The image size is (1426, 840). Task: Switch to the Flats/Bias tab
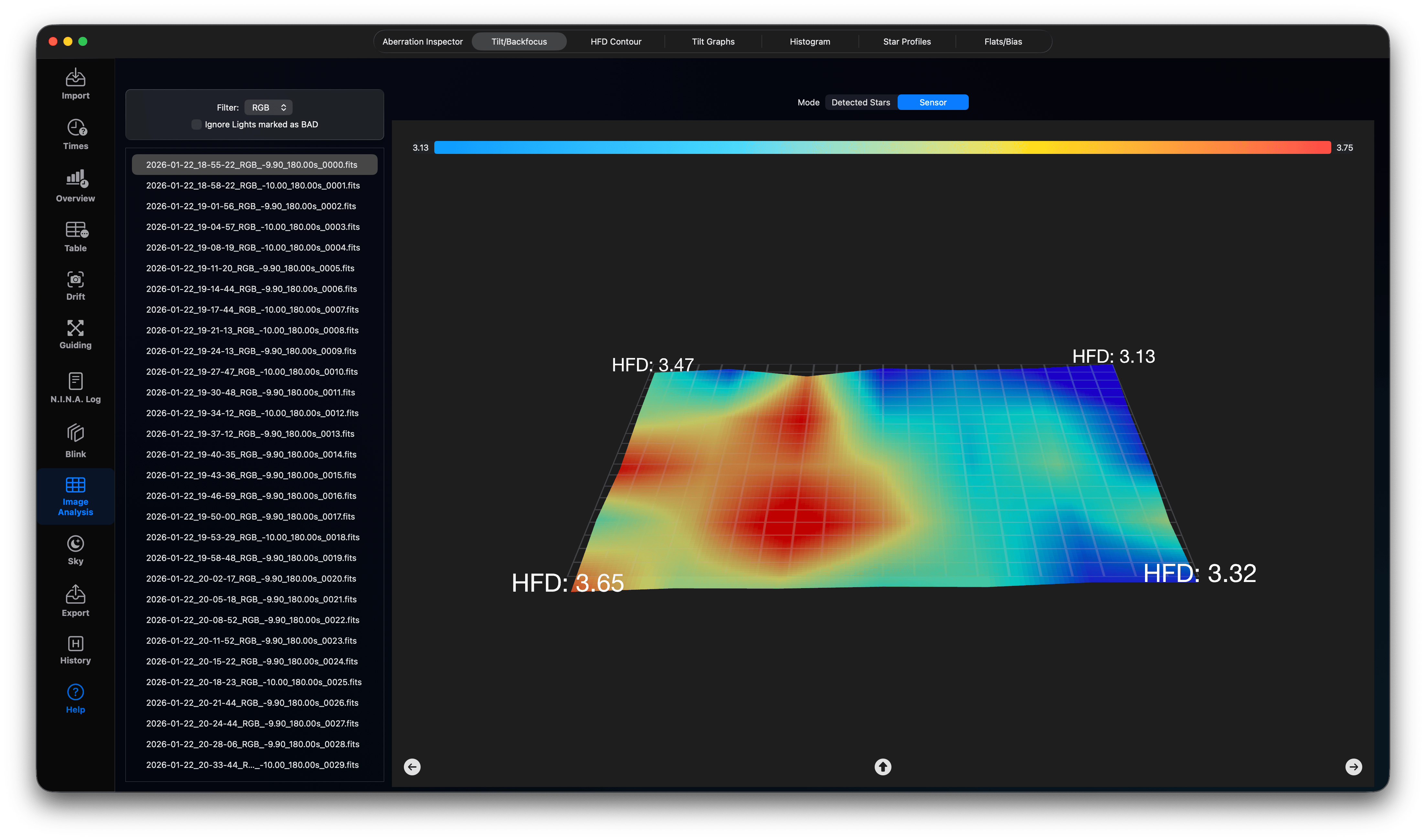(x=1002, y=41)
